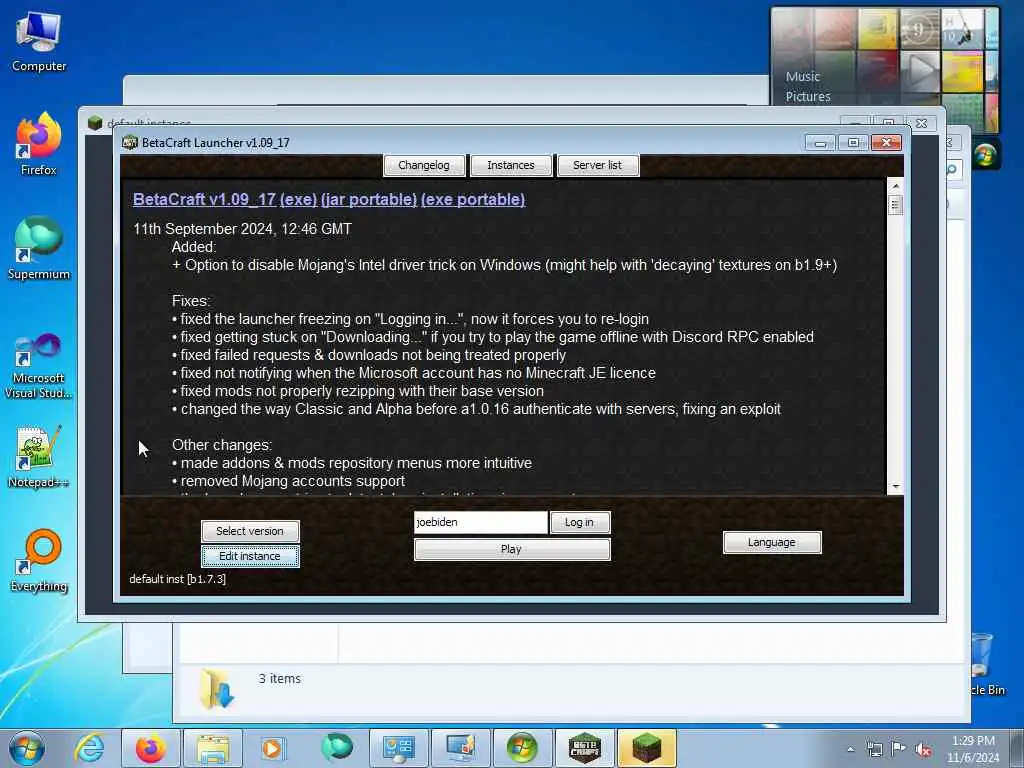Click the changelog scrollbar up arrow
This screenshot has width=1024, height=768.
tap(895, 186)
